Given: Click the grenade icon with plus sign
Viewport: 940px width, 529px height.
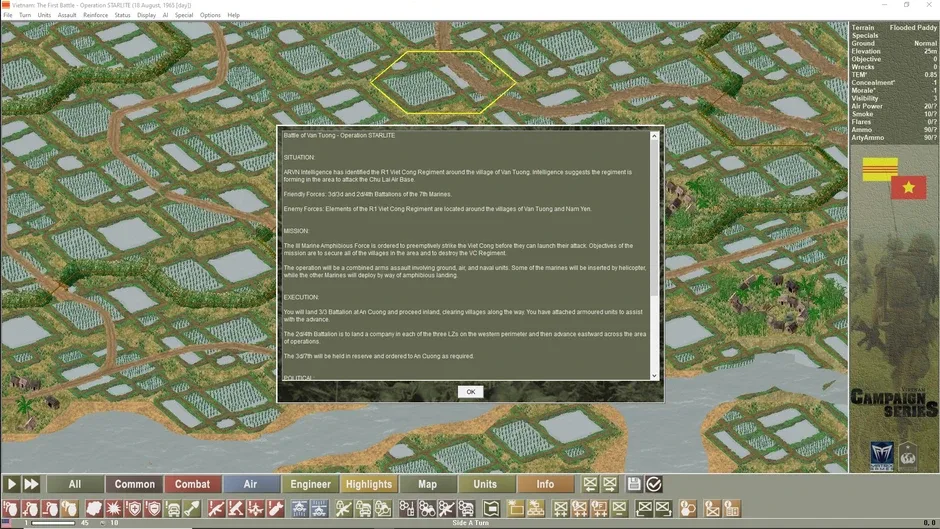Looking at the screenshot, I should 30,509.
